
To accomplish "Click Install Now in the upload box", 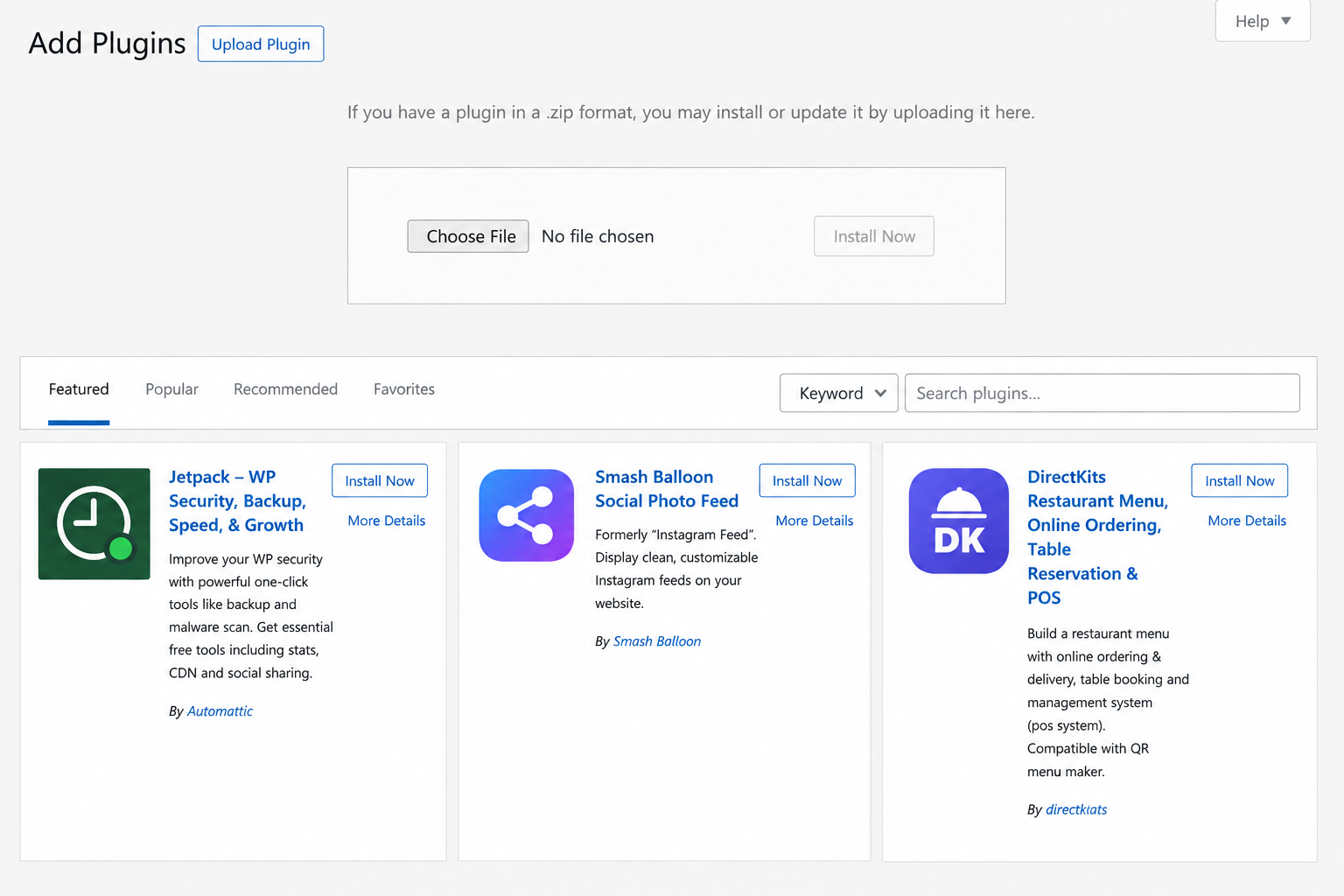I will coord(874,236).
